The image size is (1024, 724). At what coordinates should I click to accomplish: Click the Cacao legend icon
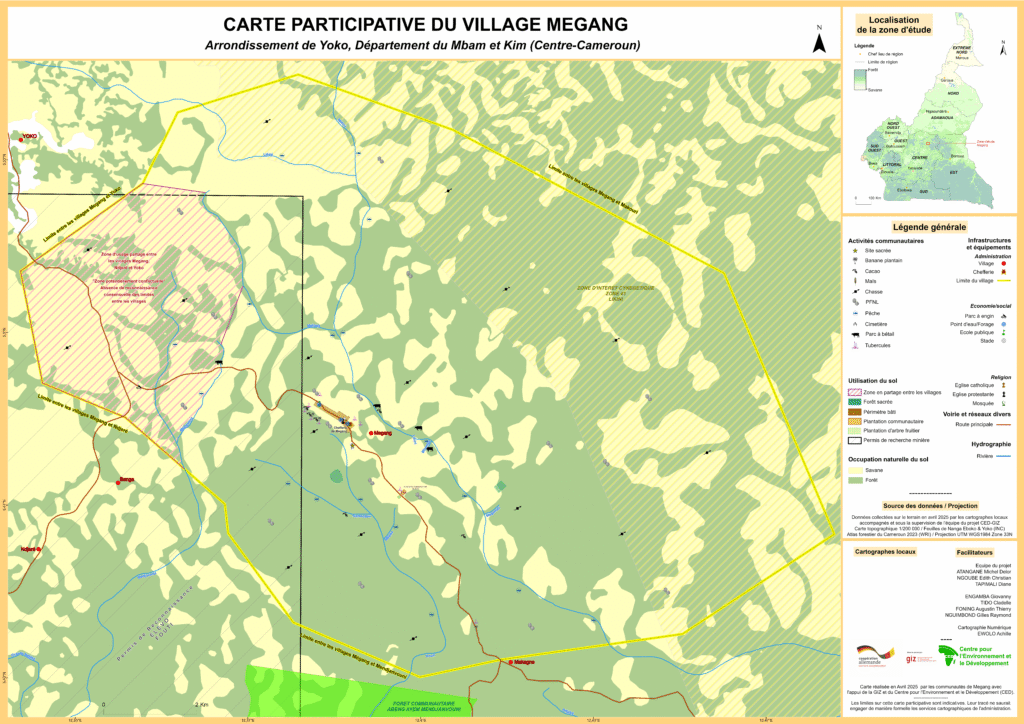(855, 270)
